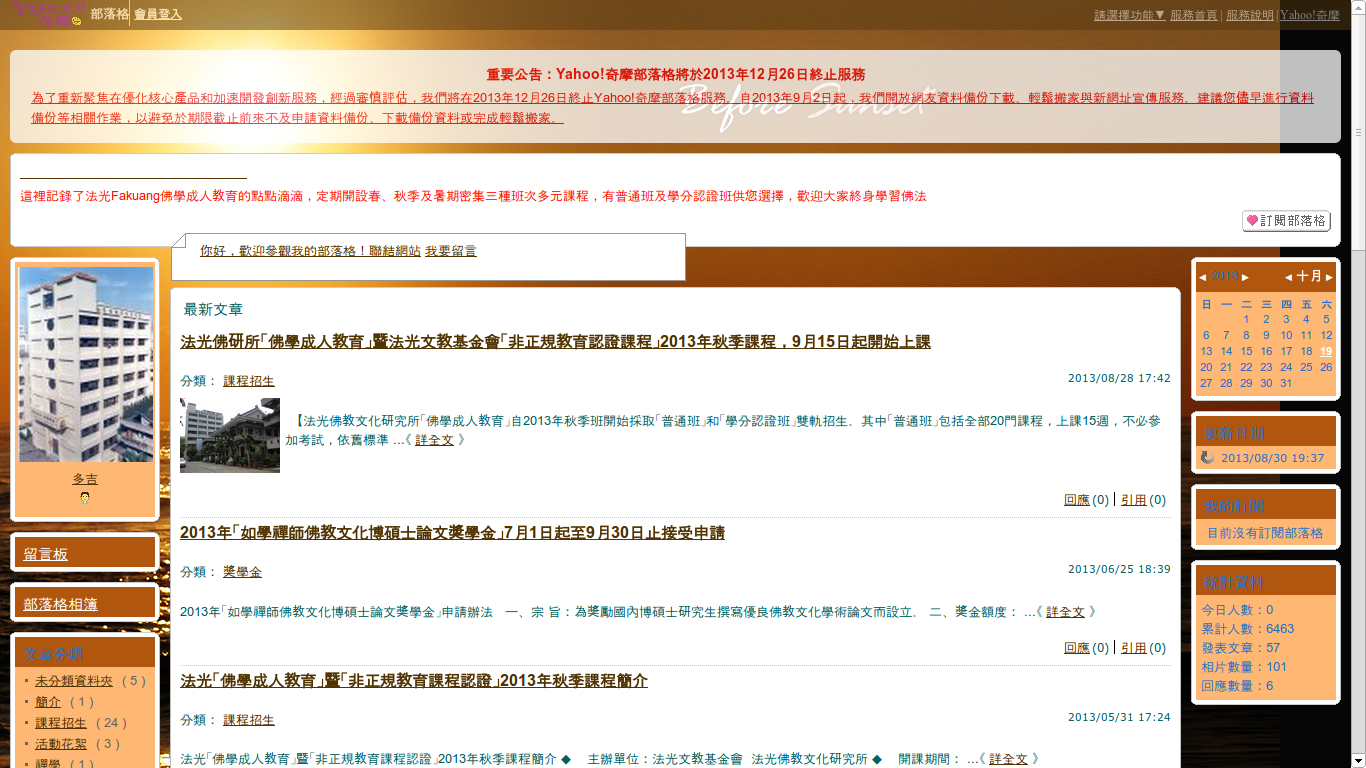1366x768 pixels.
Task: Click the scrollbar up arrow
Action: (x=1358, y=7)
